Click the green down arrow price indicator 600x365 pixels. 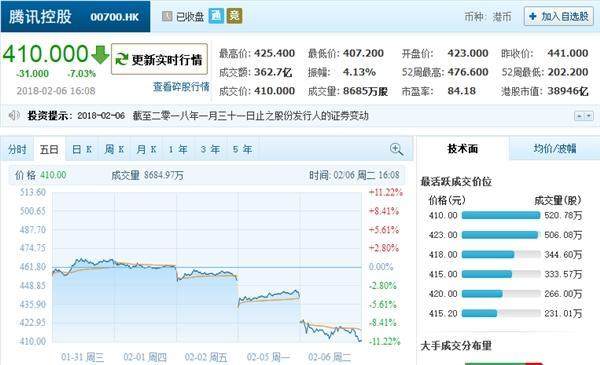pyautogui.click(x=100, y=55)
